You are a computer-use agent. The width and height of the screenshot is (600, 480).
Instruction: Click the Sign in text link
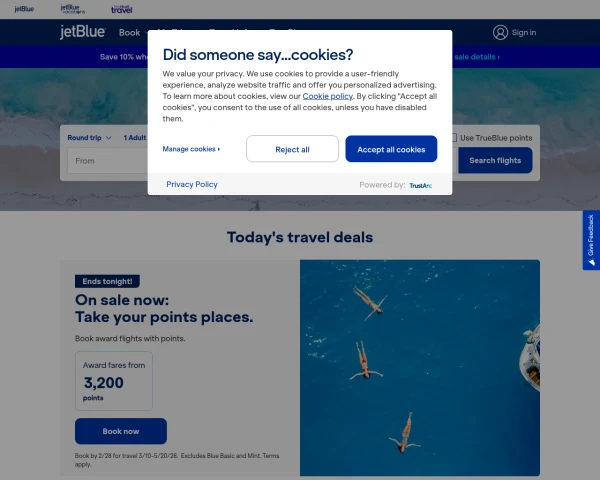524,32
